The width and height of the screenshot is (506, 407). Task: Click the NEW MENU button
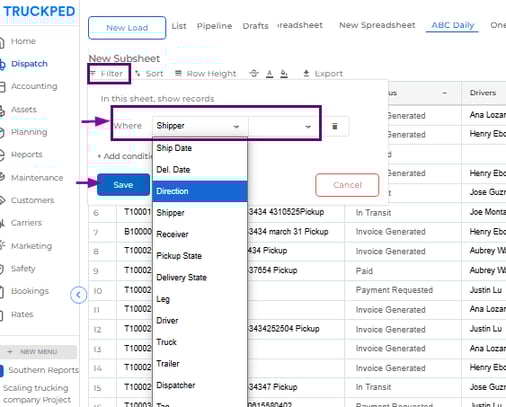(38, 352)
